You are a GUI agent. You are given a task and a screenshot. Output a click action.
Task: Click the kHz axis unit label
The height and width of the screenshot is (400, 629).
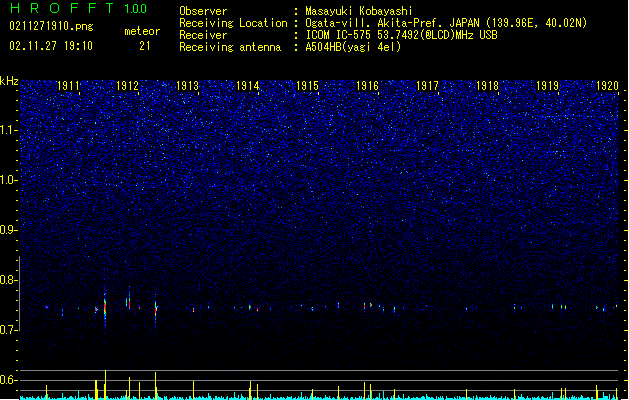9,81
